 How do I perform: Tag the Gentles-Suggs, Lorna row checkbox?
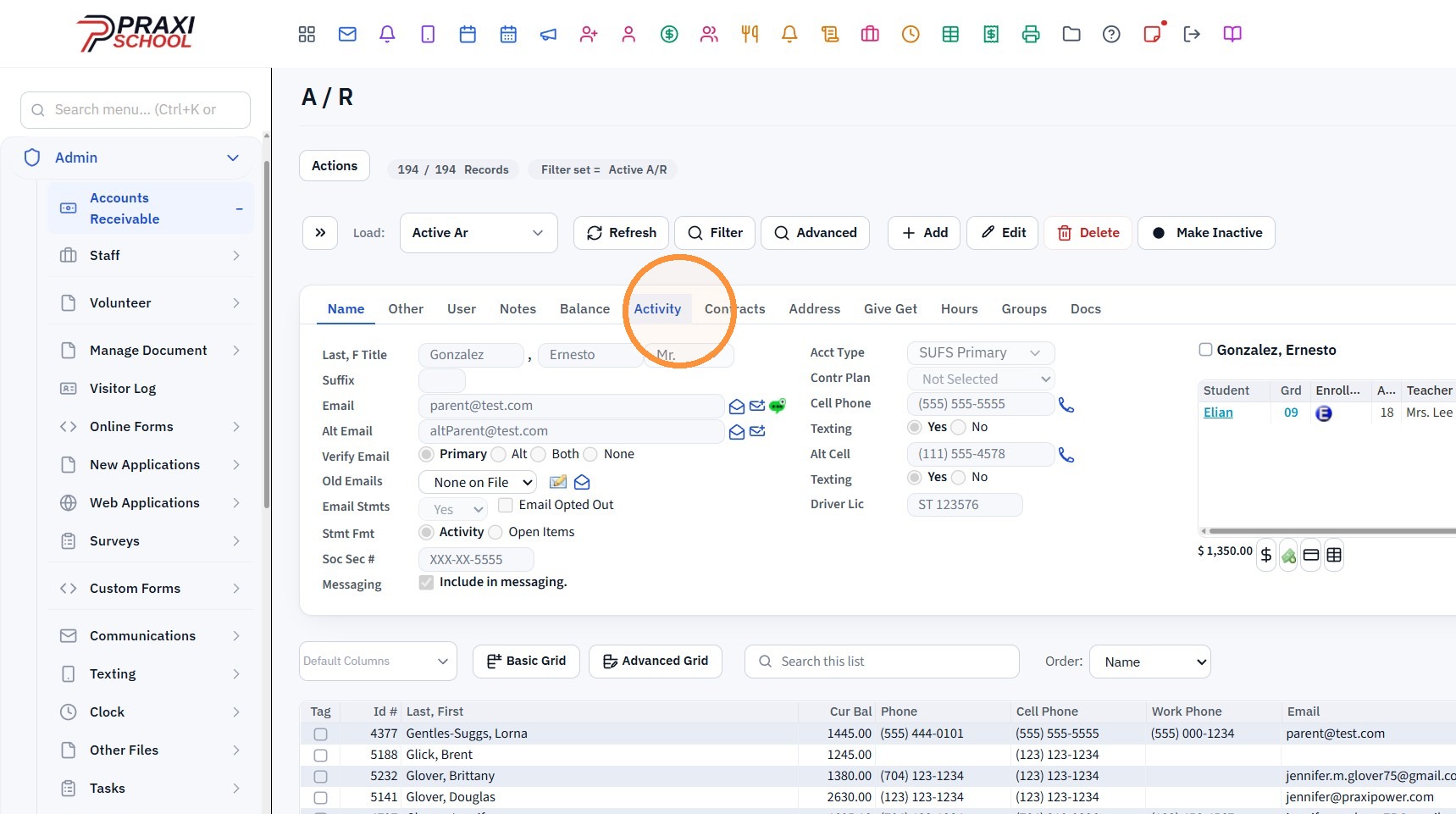pyautogui.click(x=320, y=734)
